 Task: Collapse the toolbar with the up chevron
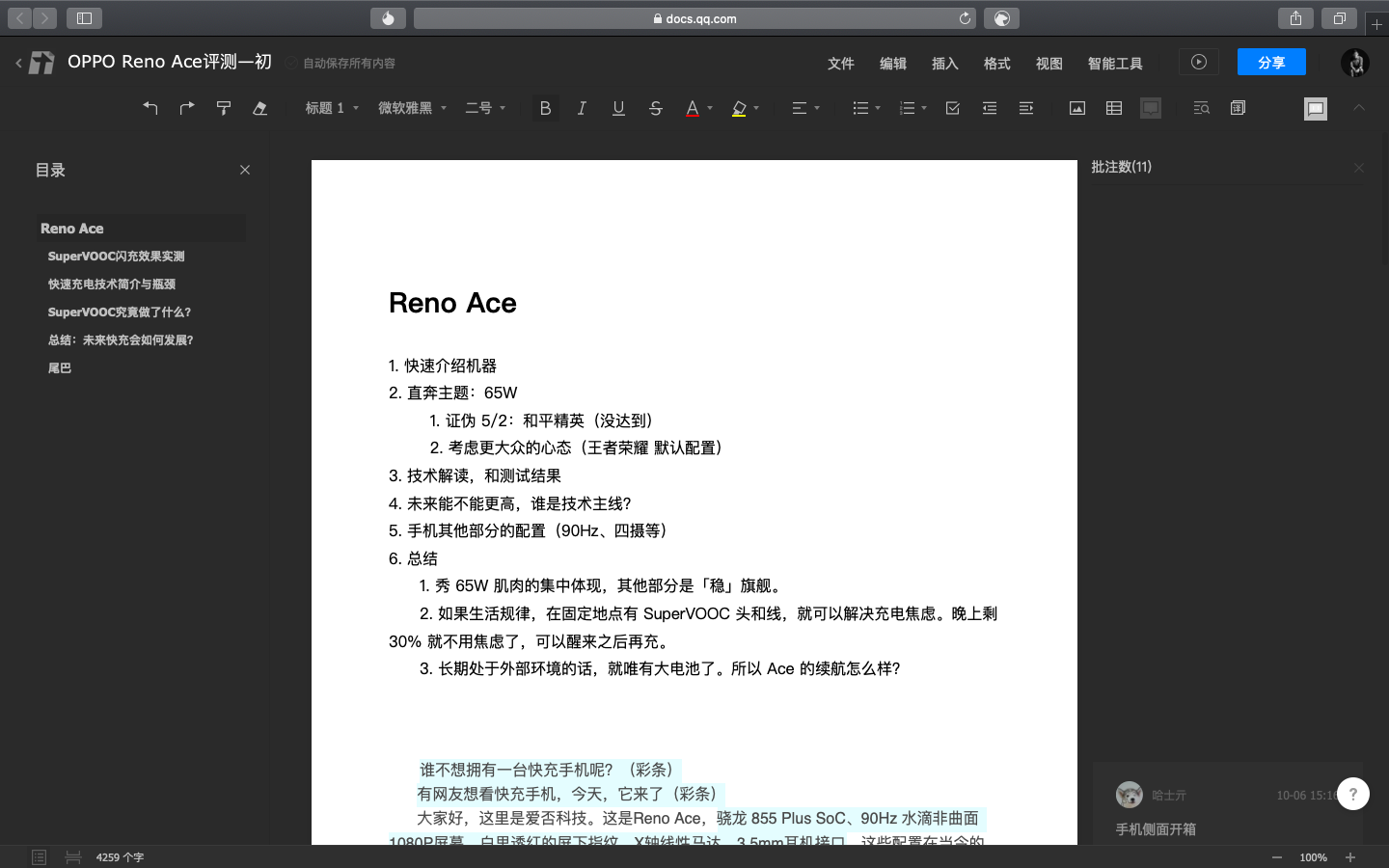pyautogui.click(x=1359, y=107)
